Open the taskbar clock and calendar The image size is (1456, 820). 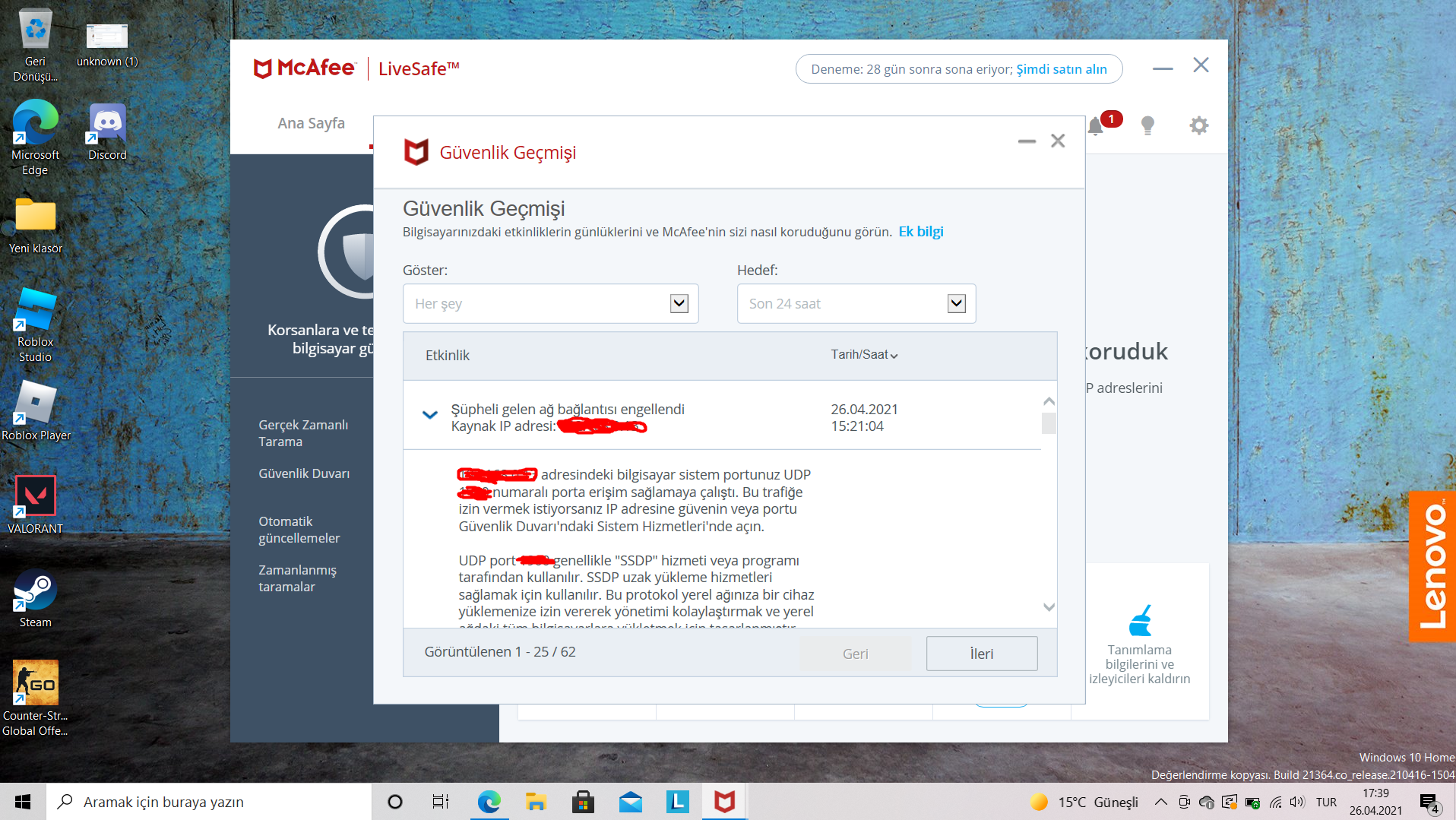[x=1375, y=802]
